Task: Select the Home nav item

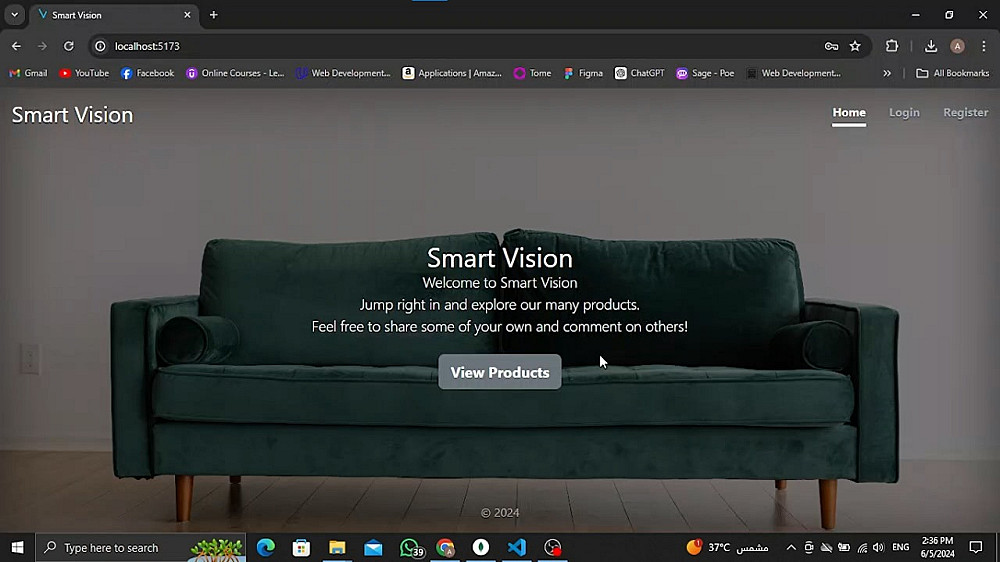Action: tap(849, 113)
